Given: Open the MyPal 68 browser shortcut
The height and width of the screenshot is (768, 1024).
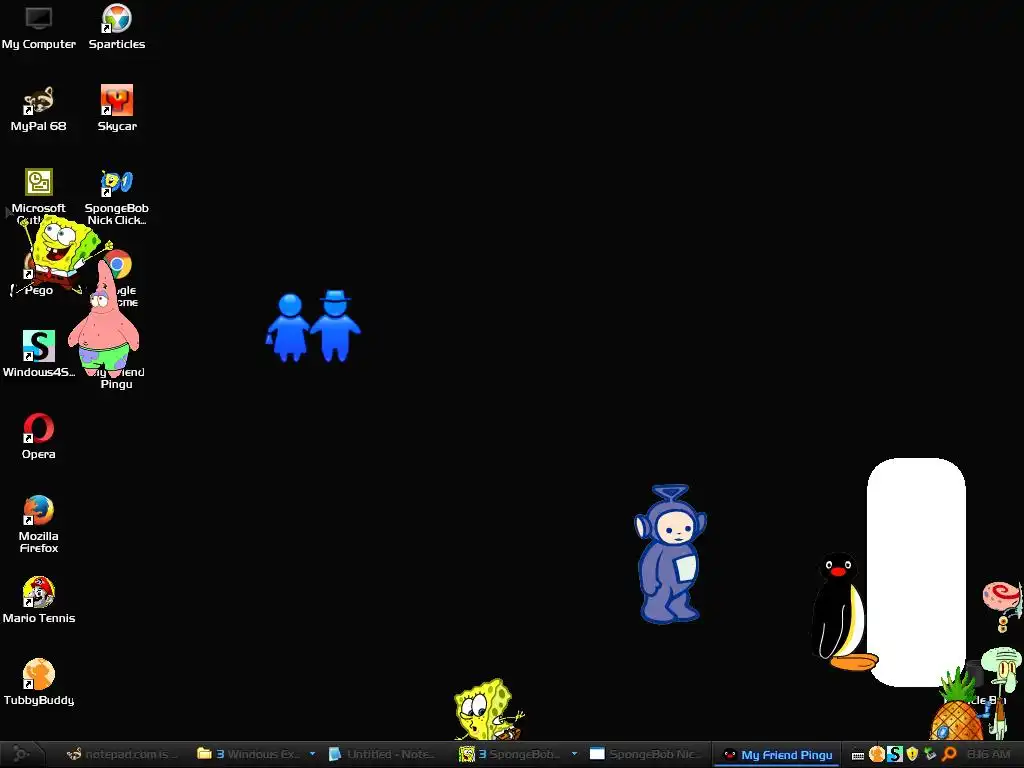Looking at the screenshot, I should (39, 109).
